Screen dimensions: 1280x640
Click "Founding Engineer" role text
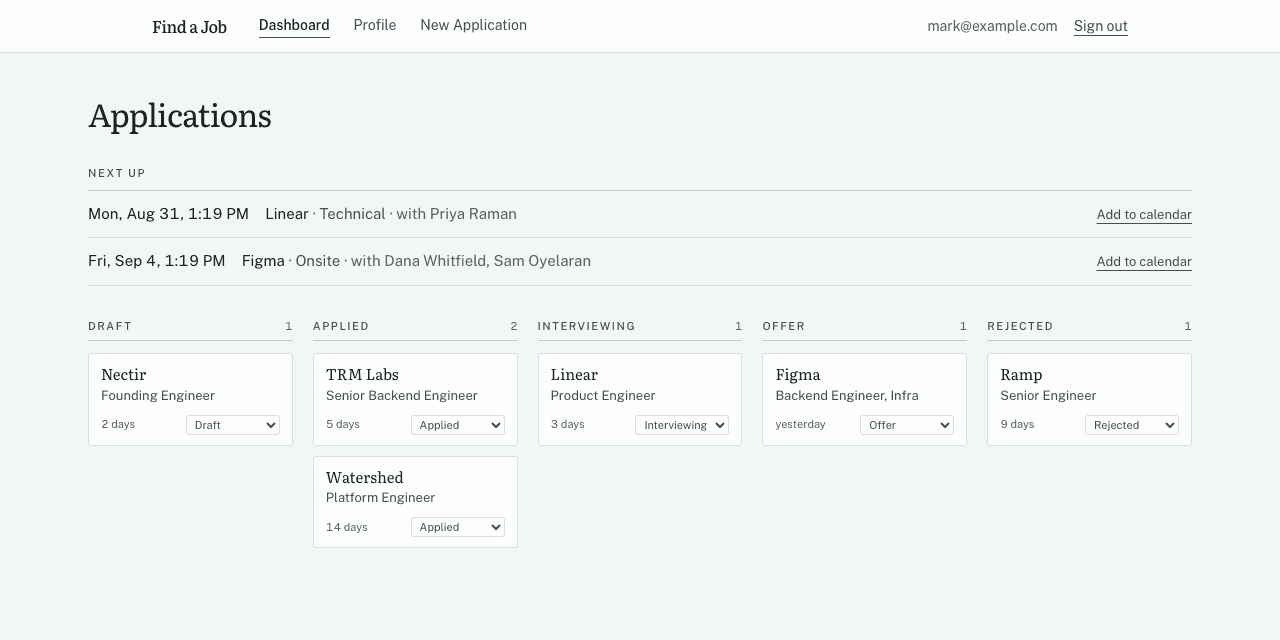(x=158, y=396)
